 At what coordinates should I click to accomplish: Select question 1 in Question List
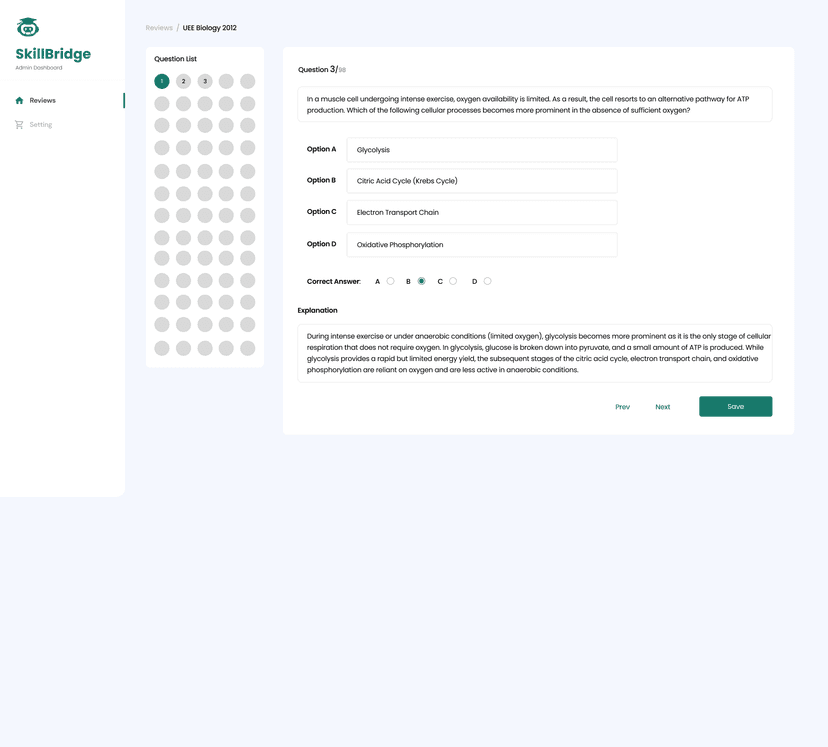(162, 81)
